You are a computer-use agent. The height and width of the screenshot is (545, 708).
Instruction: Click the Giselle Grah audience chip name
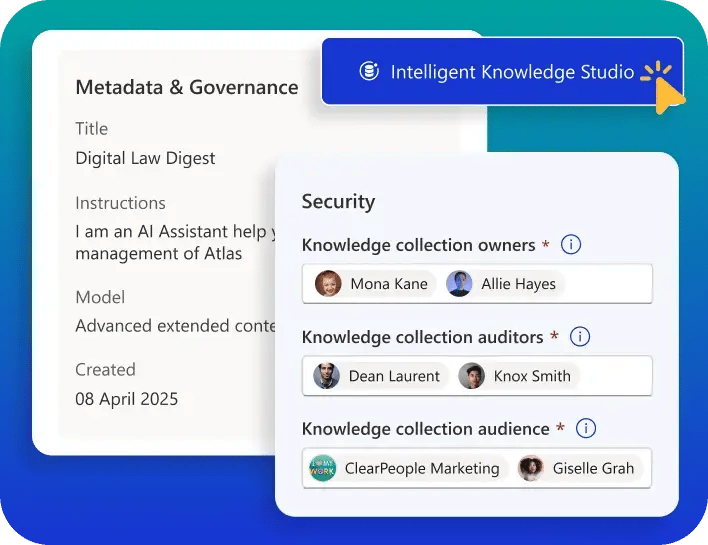(593, 468)
